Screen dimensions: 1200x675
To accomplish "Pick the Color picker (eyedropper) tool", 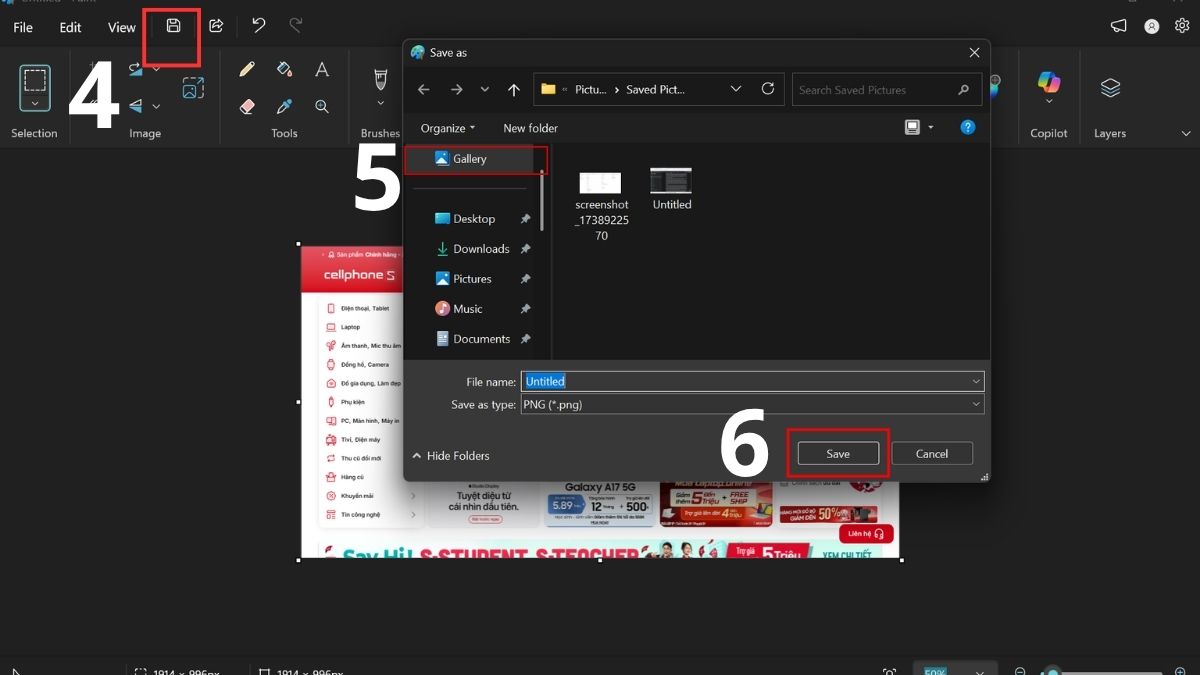I will 284,106.
